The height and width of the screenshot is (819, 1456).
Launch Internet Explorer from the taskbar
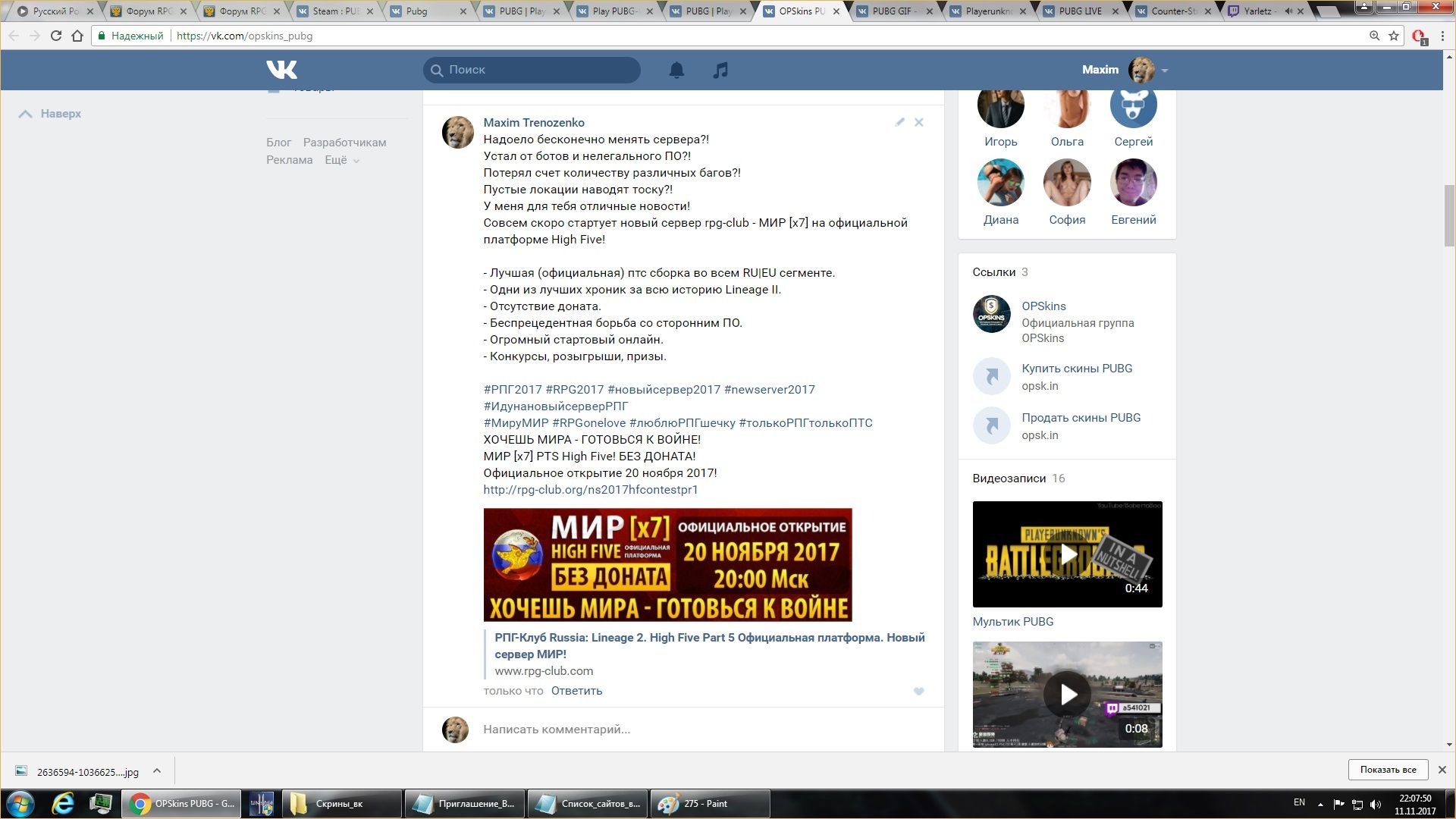63,804
